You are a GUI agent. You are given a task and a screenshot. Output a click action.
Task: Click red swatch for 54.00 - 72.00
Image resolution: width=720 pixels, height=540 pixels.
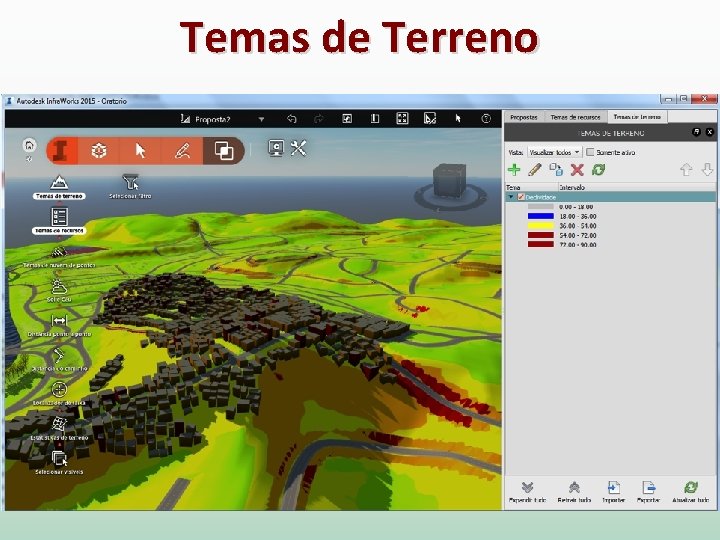coord(540,235)
